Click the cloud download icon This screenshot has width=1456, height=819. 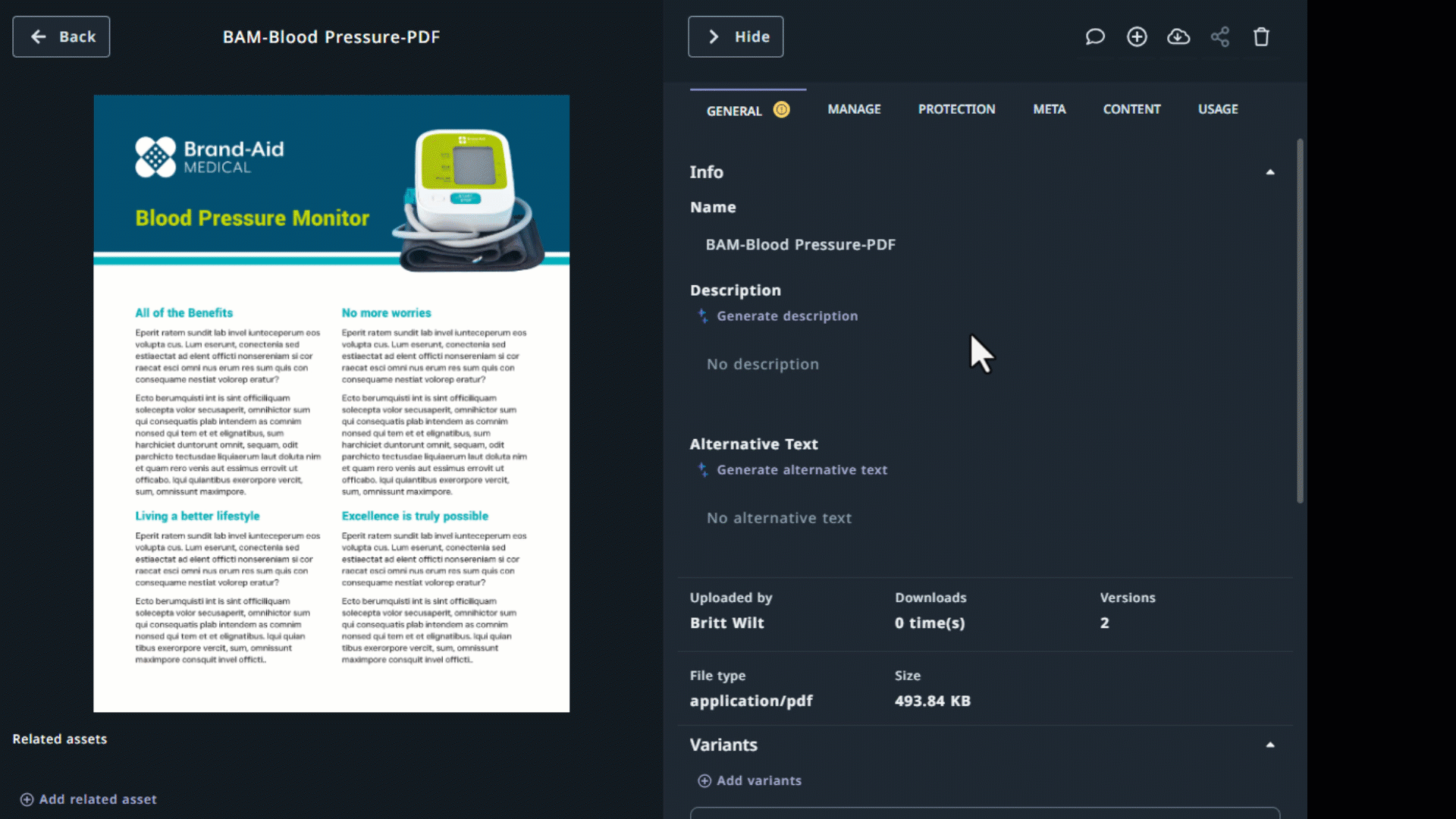coord(1178,36)
